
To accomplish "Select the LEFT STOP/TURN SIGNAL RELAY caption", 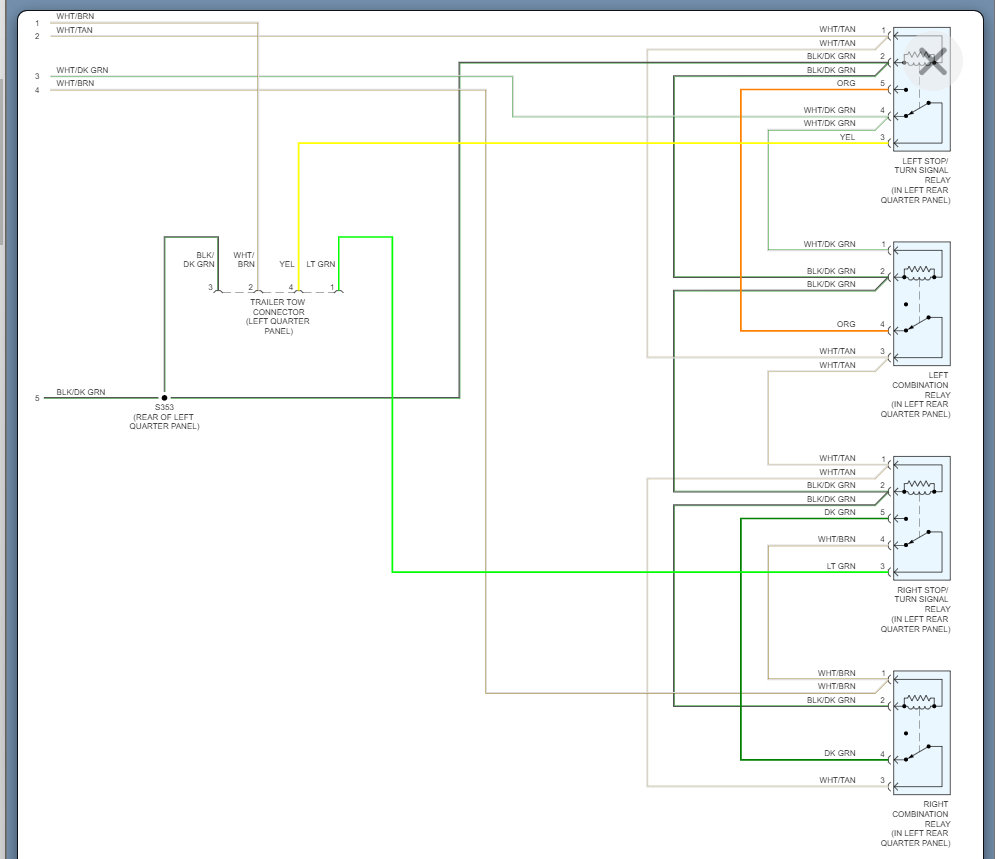I will (915, 180).
